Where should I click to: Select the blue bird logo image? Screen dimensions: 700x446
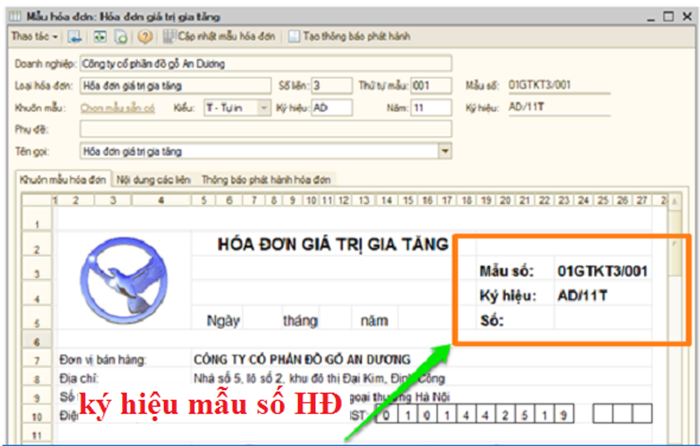[124, 281]
